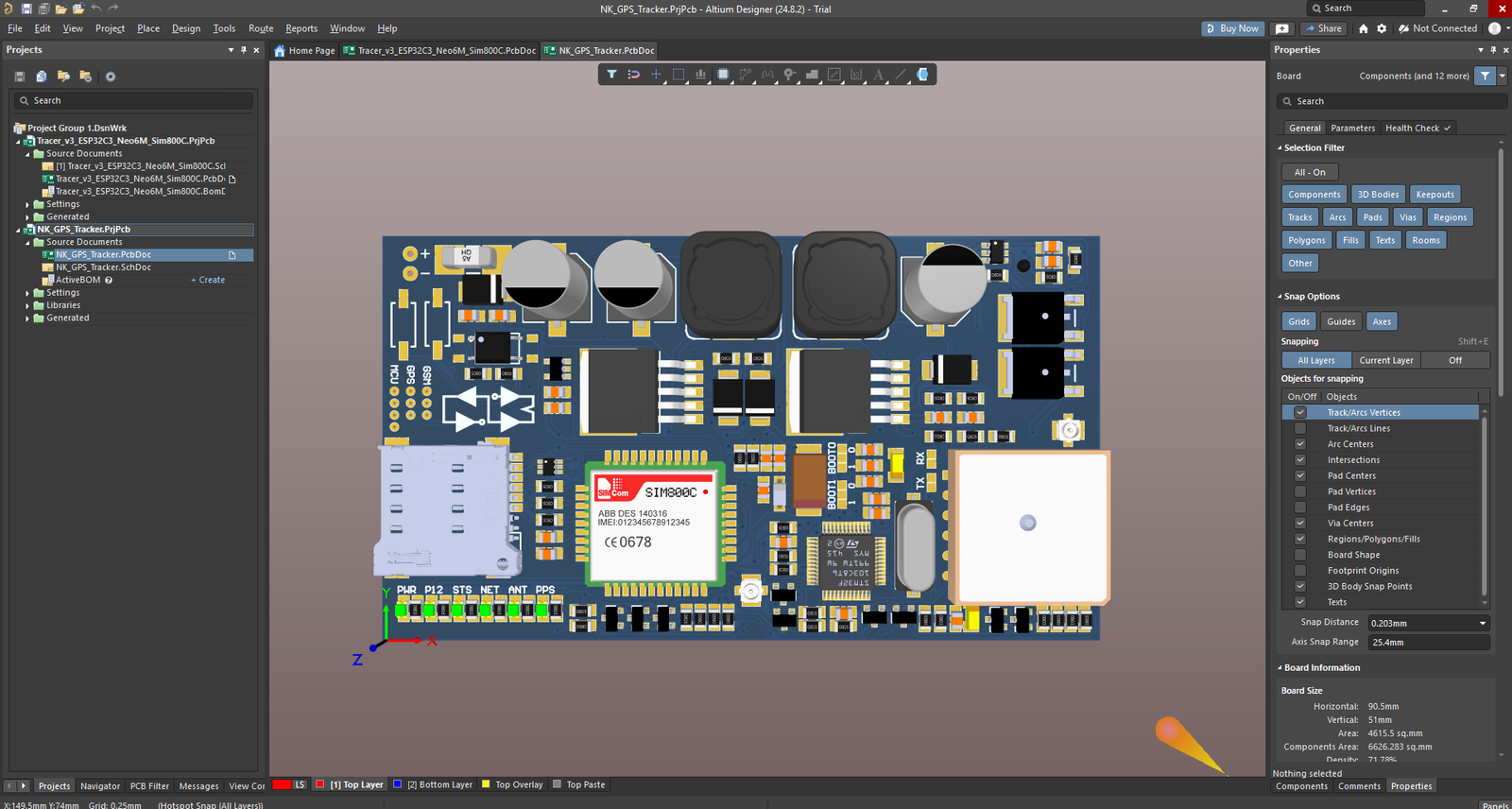The width and height of the screenshot is (1512, 809).
Task: Click the Top Layer red color swatch
Action: point(320,784)
